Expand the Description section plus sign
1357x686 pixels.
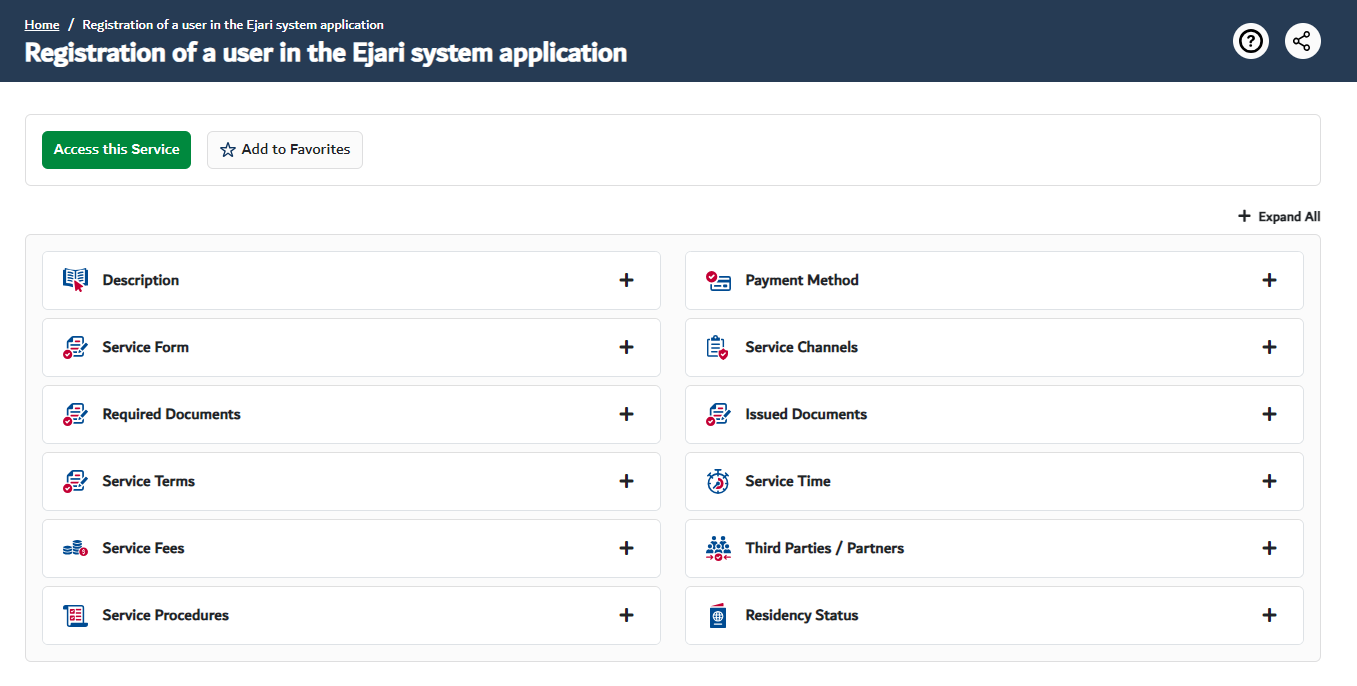point(626,280)
